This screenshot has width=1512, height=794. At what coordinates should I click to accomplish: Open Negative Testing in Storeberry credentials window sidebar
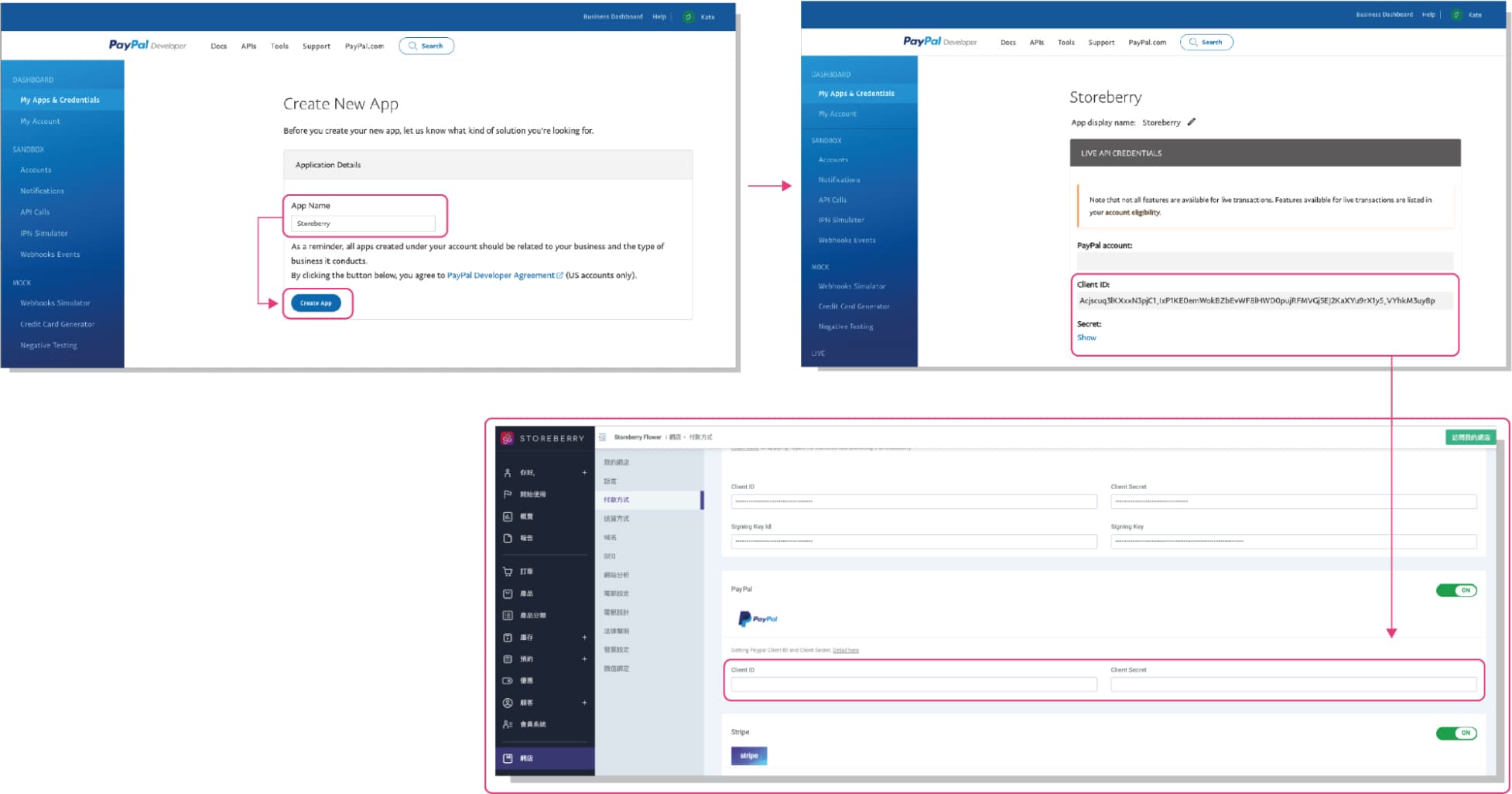(x=846, y=327)
